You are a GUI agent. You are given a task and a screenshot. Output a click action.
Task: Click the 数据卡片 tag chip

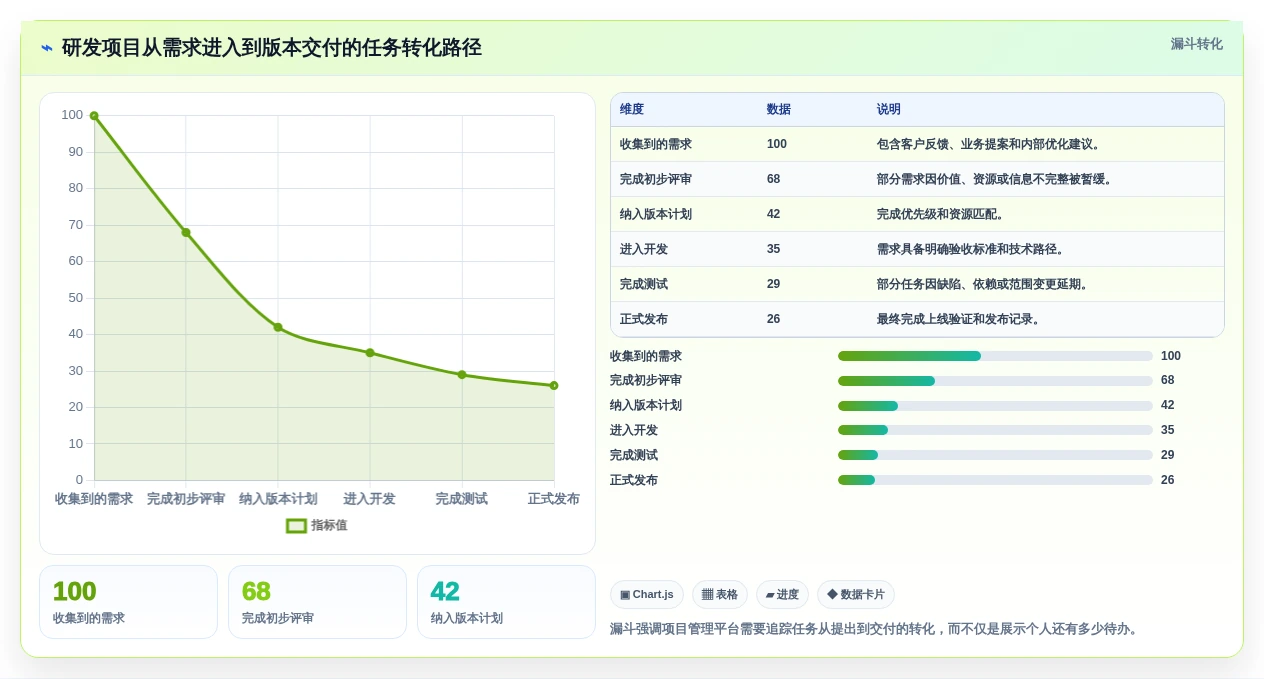(856, 594)
